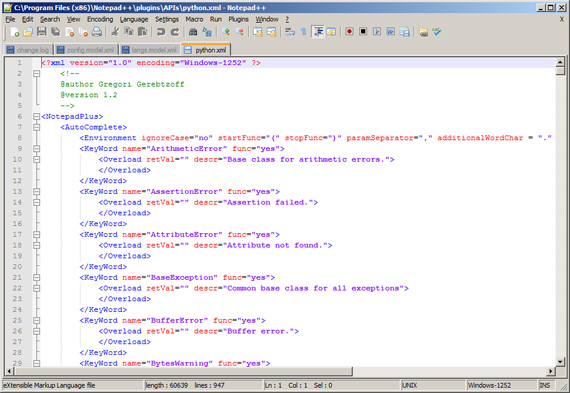Click the Replace toolbar icon
The width and height of the screenshot is (570, 393).
[207, 32]
